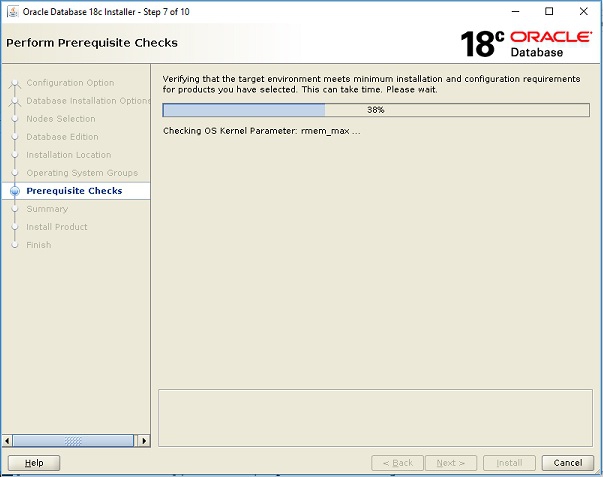
Task: Click the 'Perform Prerequisite Checks' heading
Action: 92,43
